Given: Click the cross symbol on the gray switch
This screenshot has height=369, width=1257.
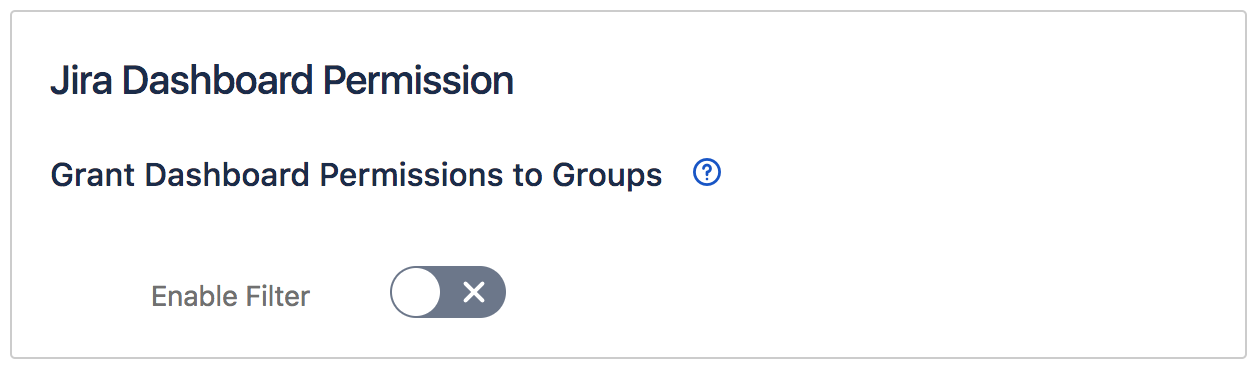Looking at the screenshot, I should pyautogui.click(x=474, y=292).
